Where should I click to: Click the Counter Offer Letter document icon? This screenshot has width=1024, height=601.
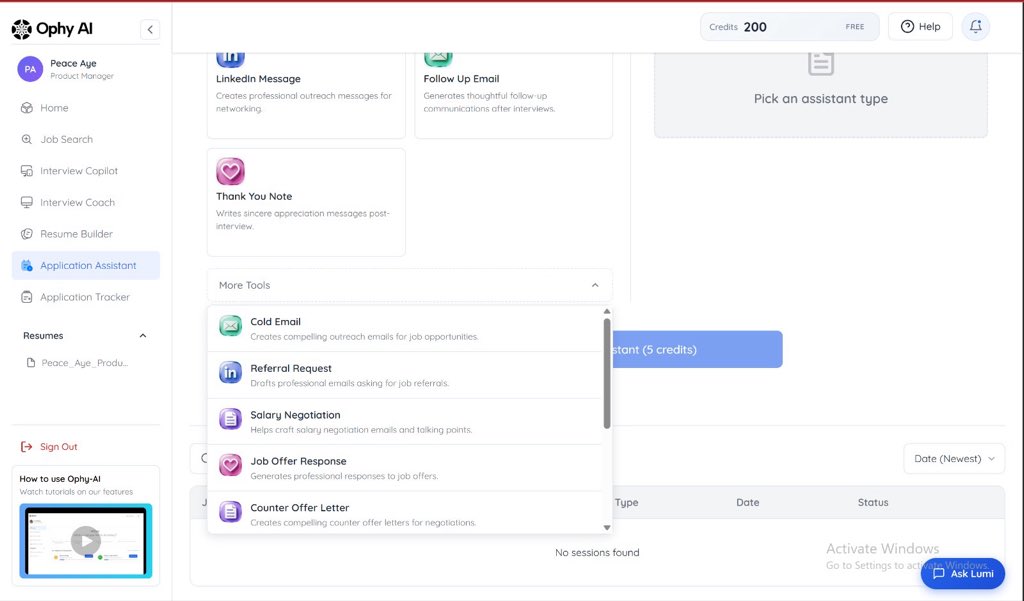pos(230,512)
